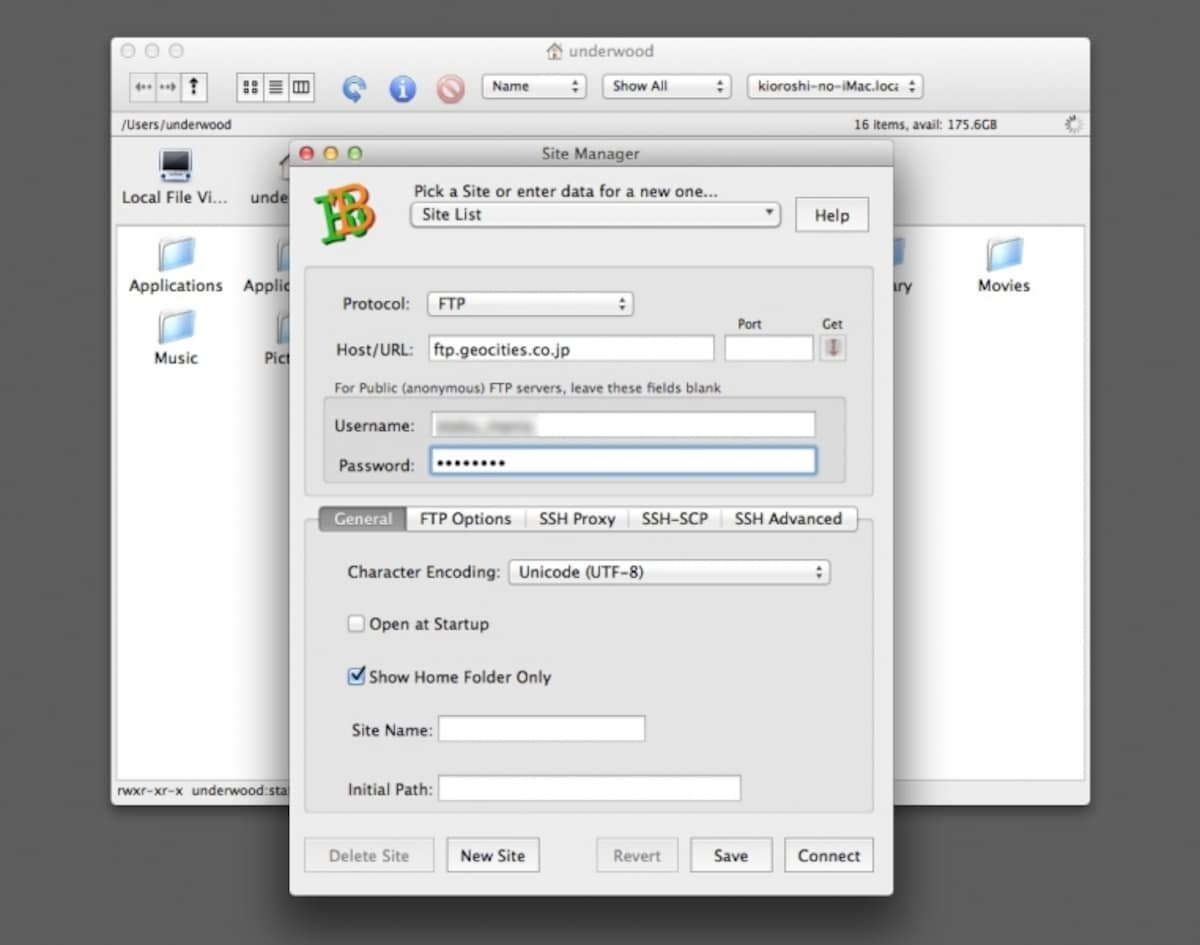Viewport: 1200px width, 945px height.
Task: Click the New Site button
Action: [x=493, y=856]
